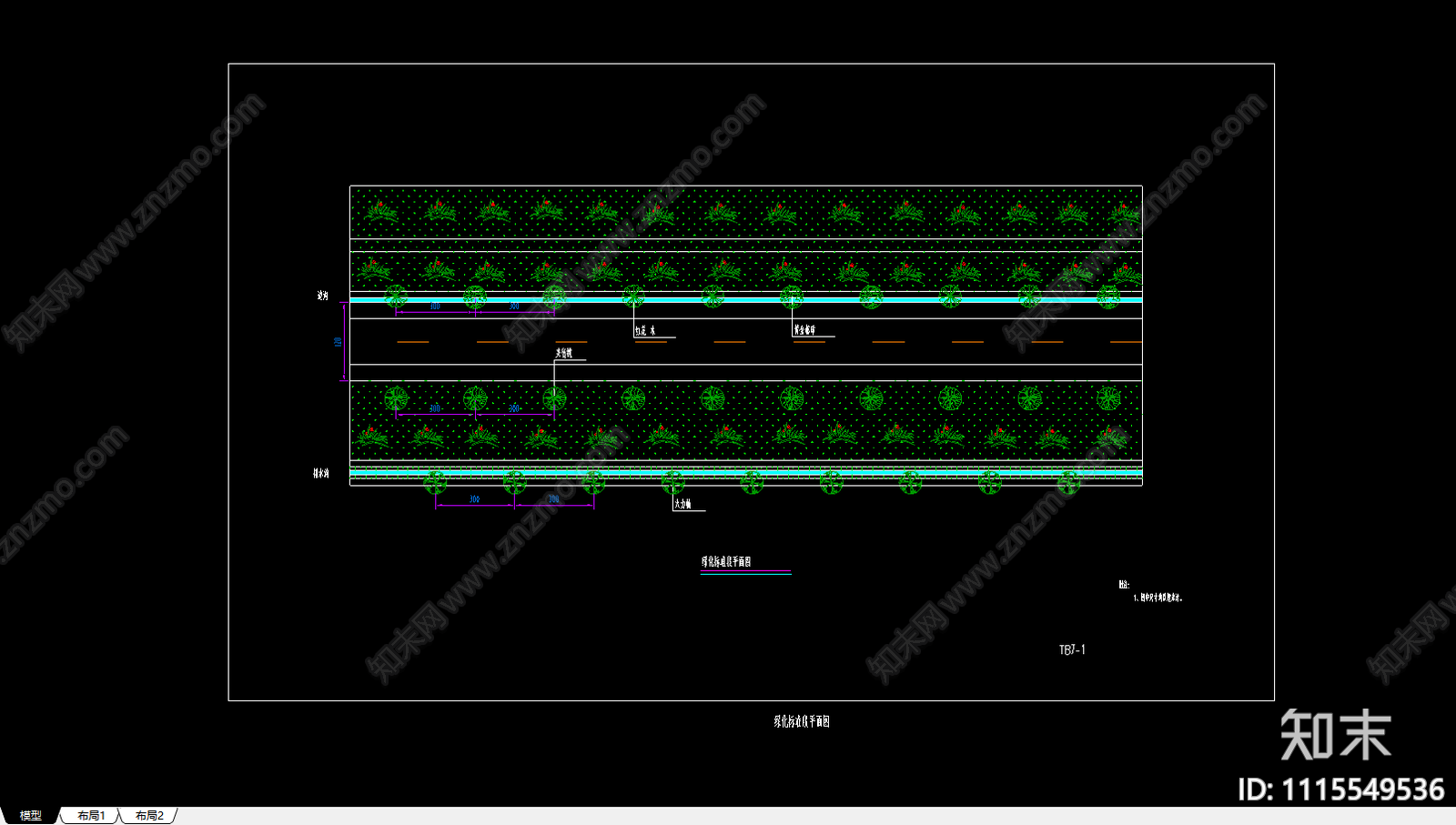Select the first tree symbol on the upper cyan line
Viewport: 1456px width, 825px height.
pyautogui.click(x=396, y=296)
